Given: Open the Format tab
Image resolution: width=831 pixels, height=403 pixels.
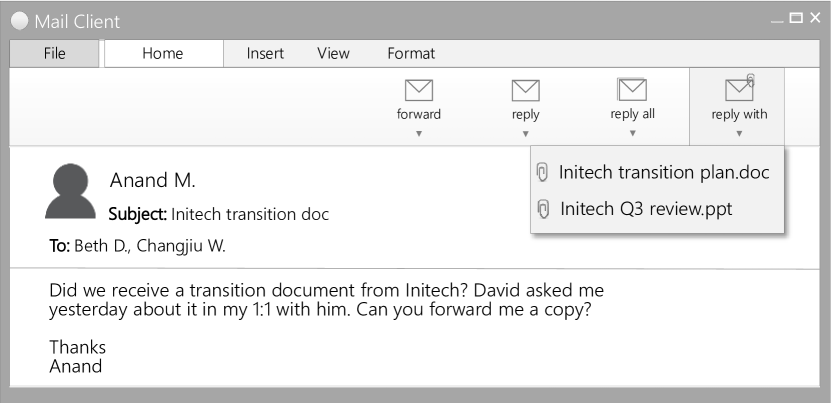Looking at the screenshot, I should coord(411,54).
